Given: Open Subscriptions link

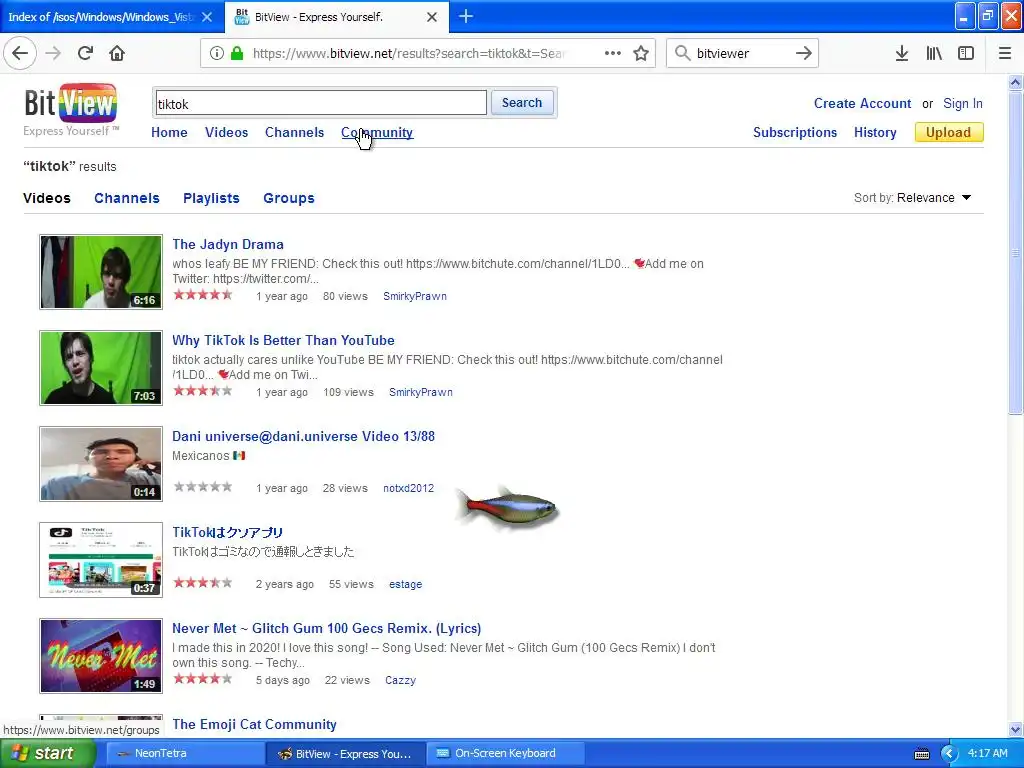Looking at the screenshot, I should (x=795, y=133).
